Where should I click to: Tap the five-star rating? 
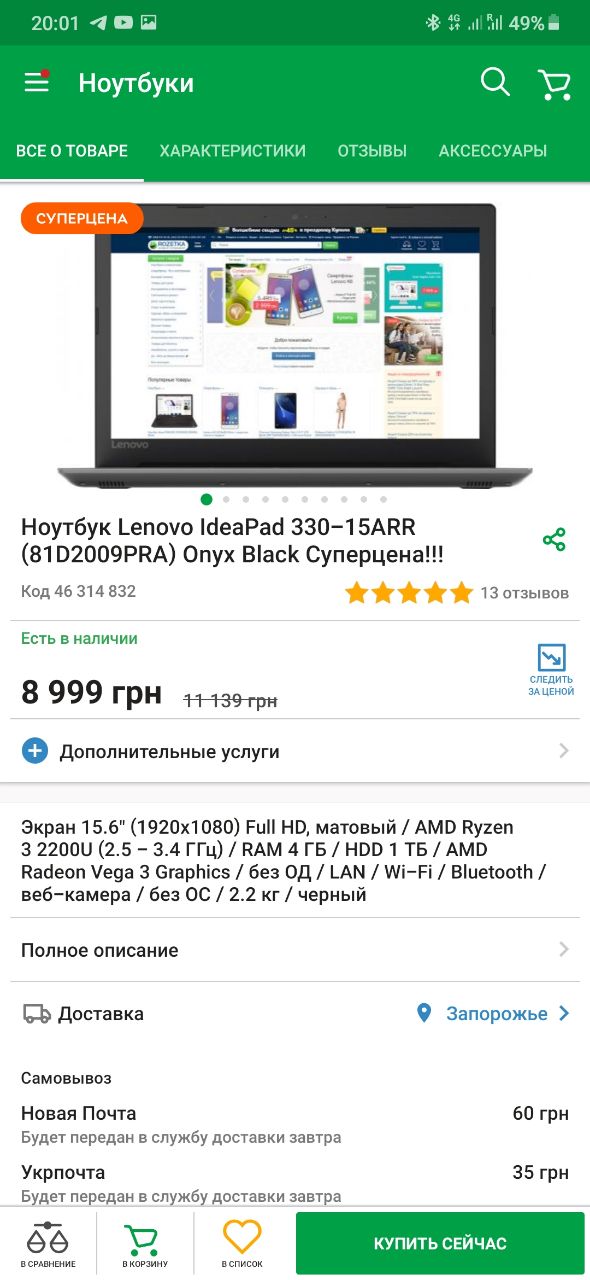point(408,593)
